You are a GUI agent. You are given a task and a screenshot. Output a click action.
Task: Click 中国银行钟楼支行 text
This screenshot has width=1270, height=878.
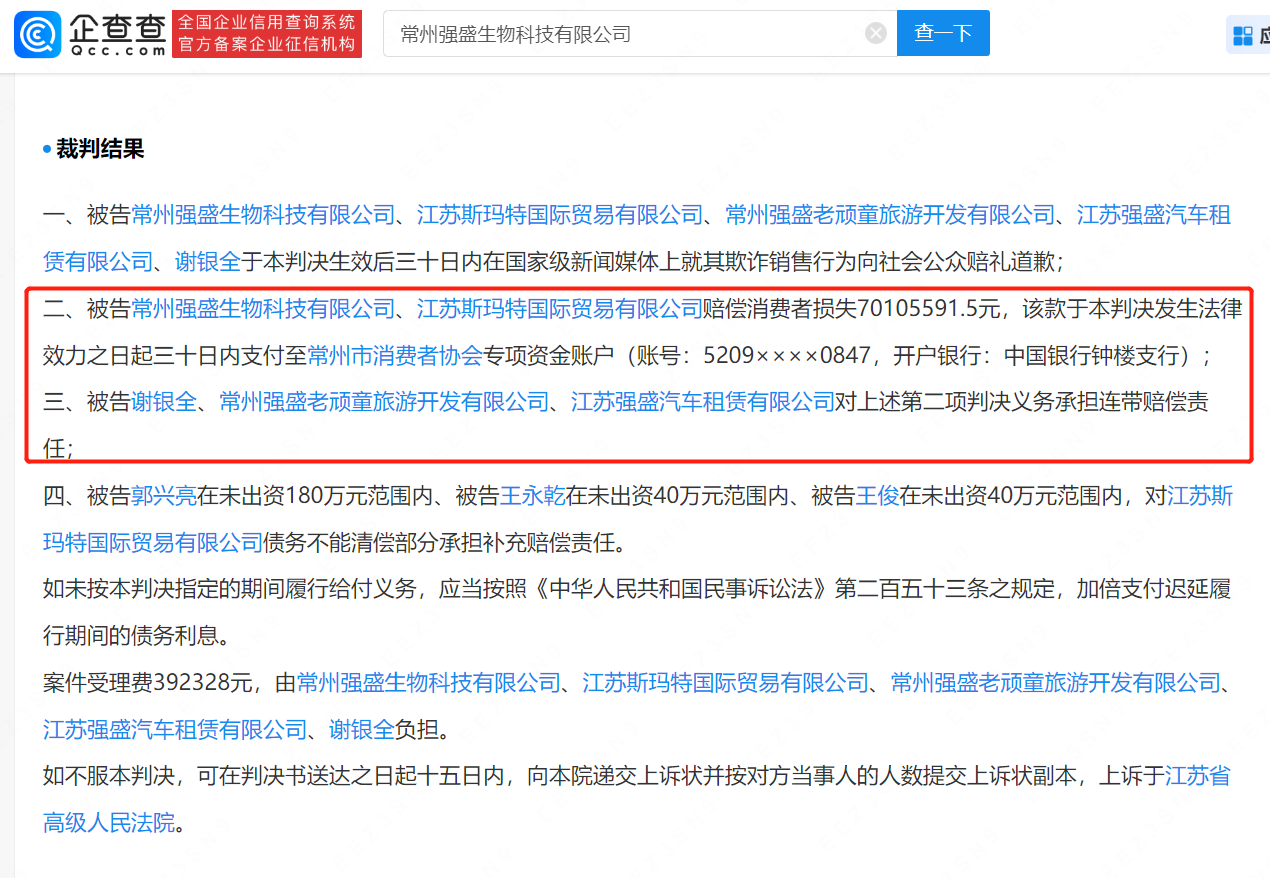point(1092,355)
